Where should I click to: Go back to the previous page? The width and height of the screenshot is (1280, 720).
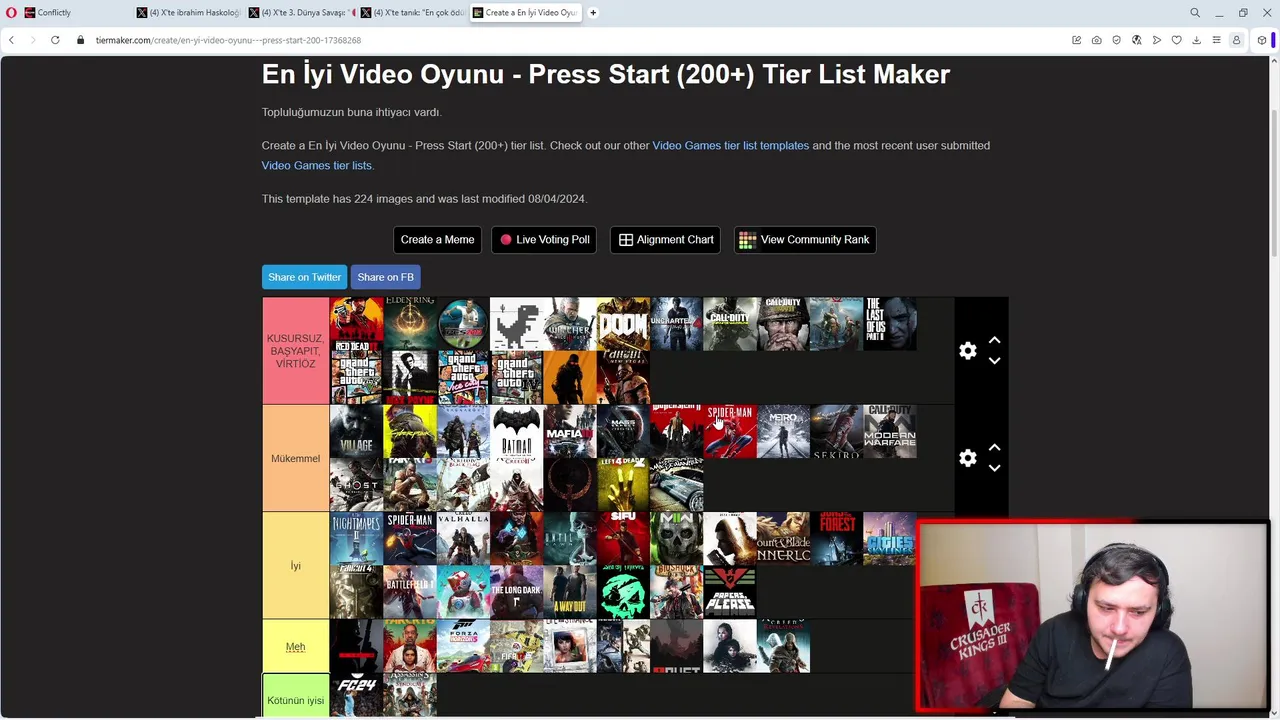(11, 40)
